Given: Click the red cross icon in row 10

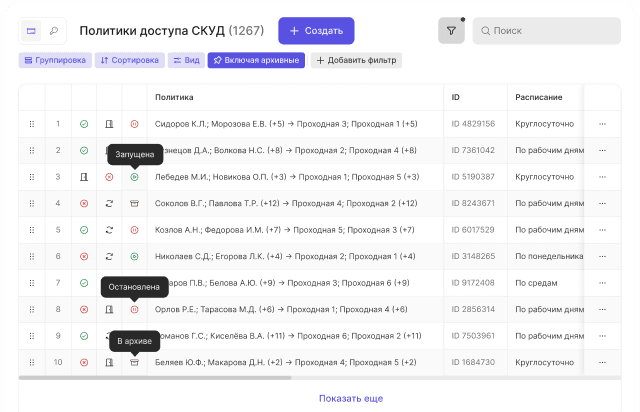Looking at the screenshot, I should [84, 362].
